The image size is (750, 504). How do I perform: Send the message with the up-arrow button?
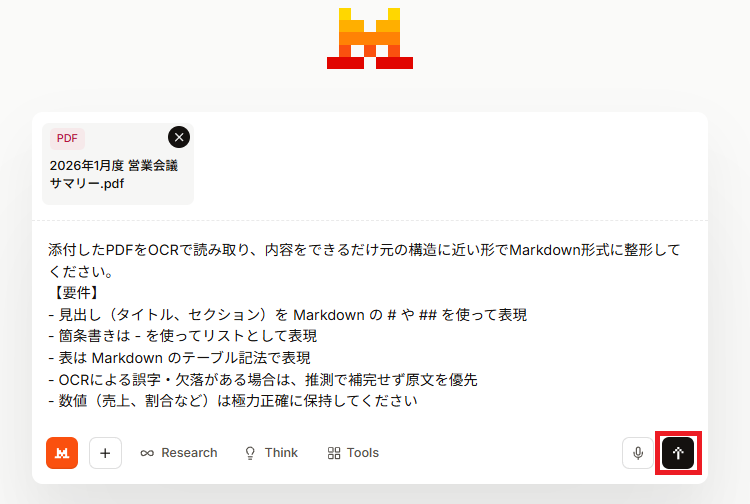(x=678, y=453)
